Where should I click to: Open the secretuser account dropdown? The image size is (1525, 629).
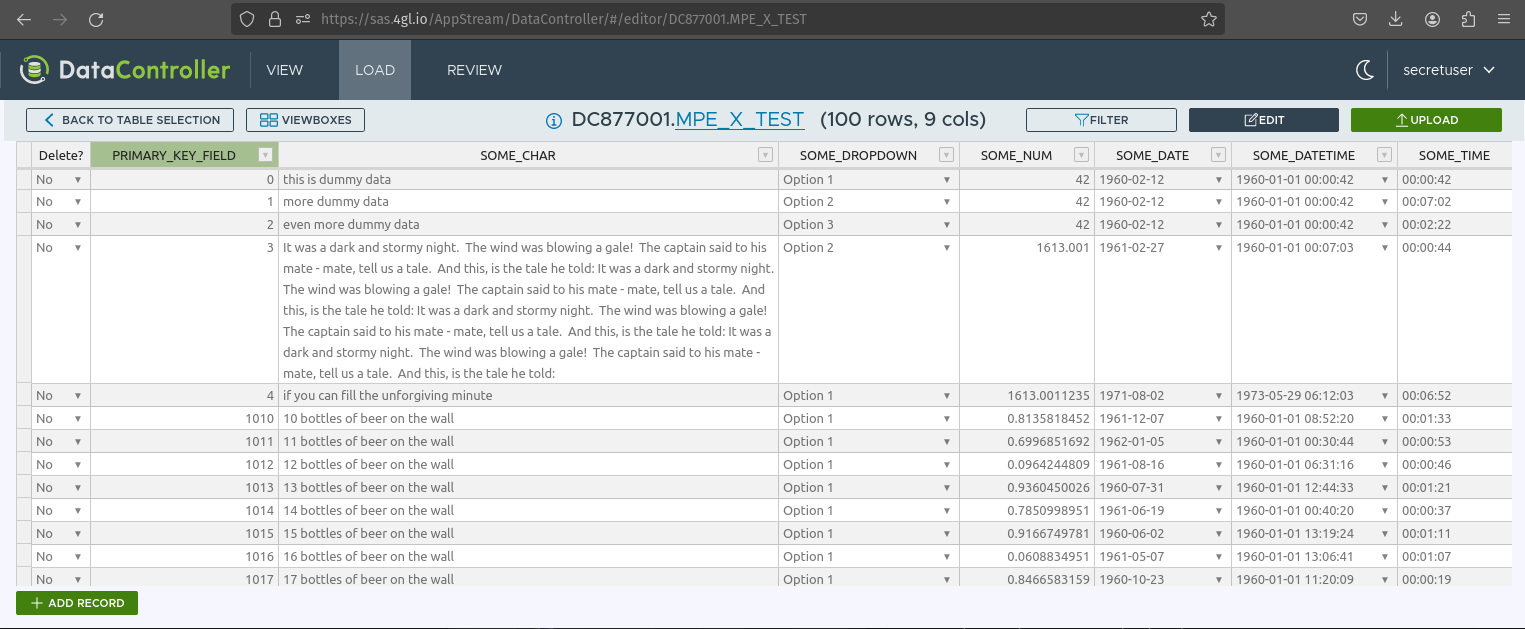click(1449, 70)
